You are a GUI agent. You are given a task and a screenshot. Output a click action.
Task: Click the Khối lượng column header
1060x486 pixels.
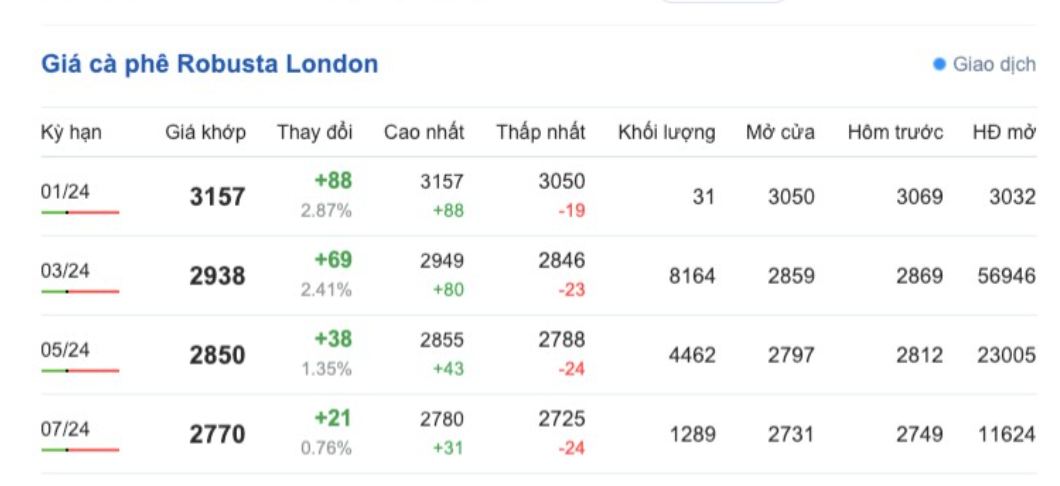(x=667, y=132)
